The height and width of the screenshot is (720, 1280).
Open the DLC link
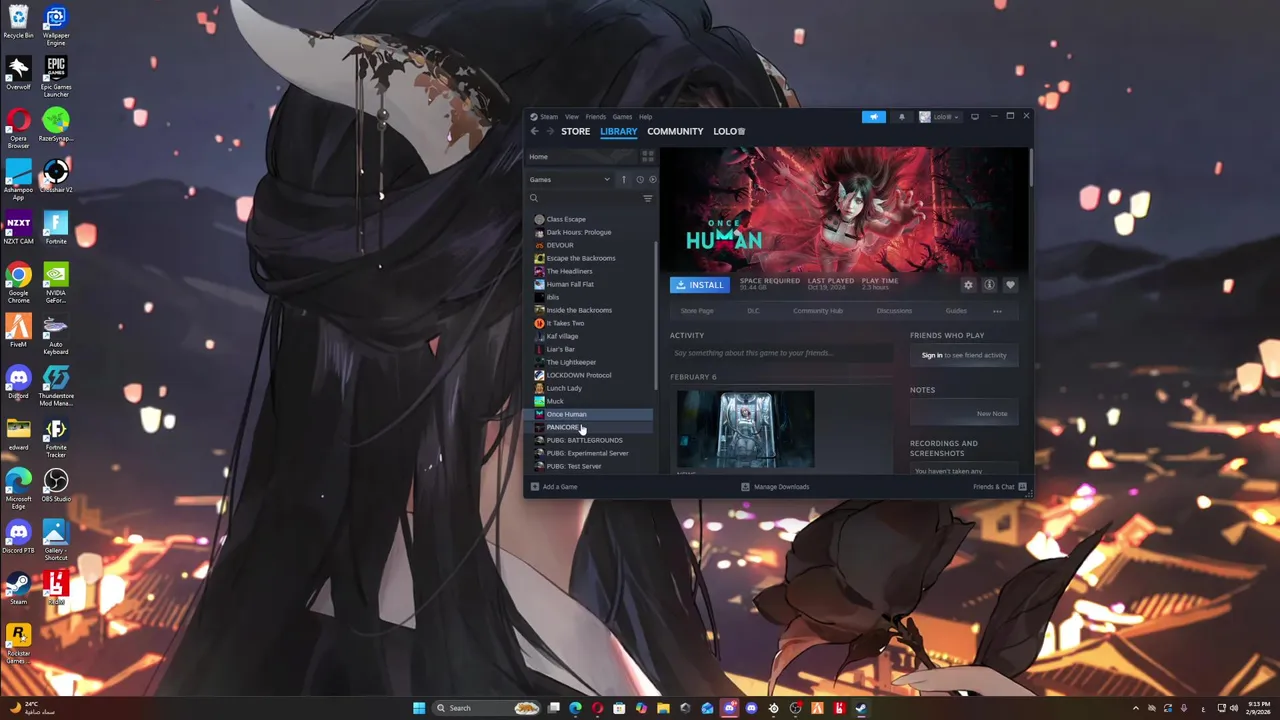pyautogui.click(x=753, y=311)
